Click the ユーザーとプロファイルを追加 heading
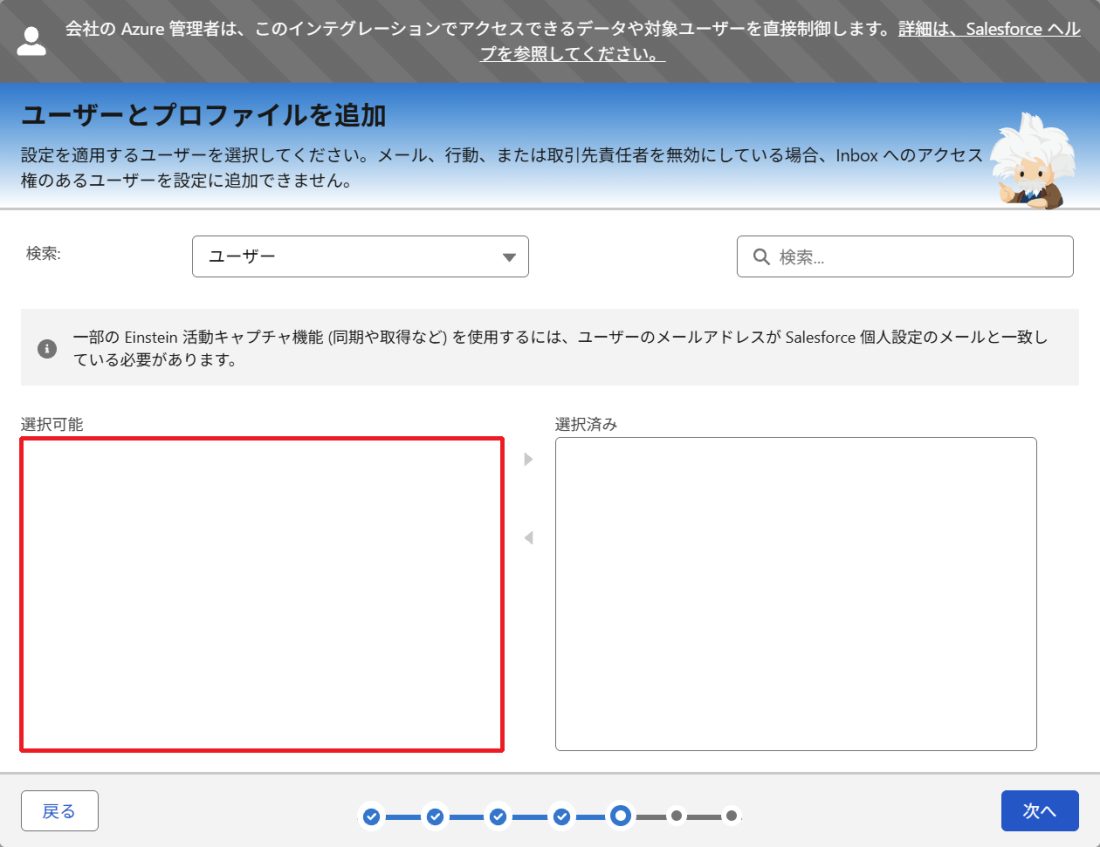The height and width of the screenshot is (847, 1100). [204, 115]
